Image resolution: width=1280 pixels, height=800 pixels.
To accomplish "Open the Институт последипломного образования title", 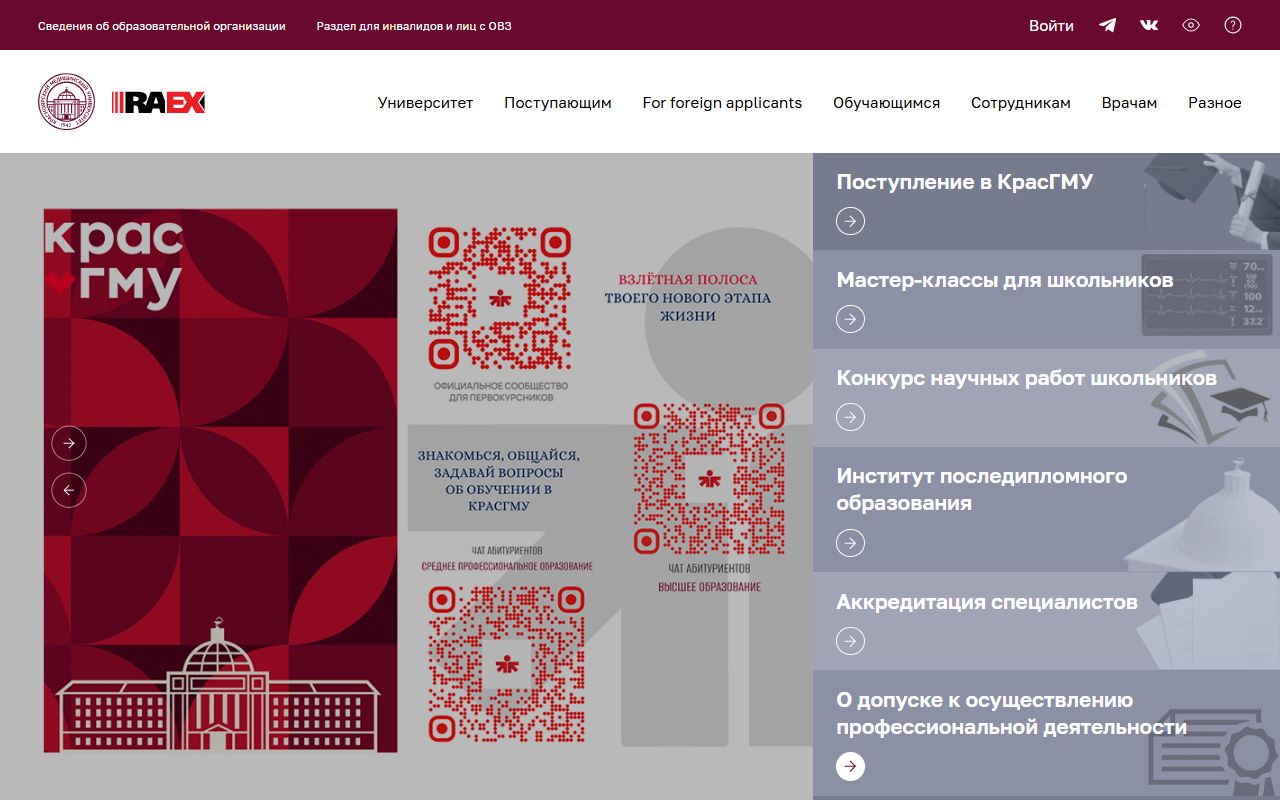I will pos(982,489).
